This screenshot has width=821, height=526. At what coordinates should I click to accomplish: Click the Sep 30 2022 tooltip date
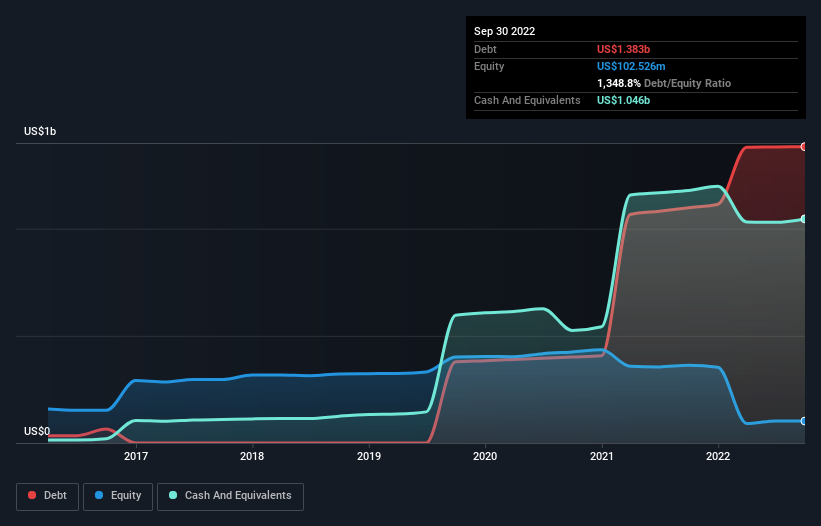click(x=504, y=31)
